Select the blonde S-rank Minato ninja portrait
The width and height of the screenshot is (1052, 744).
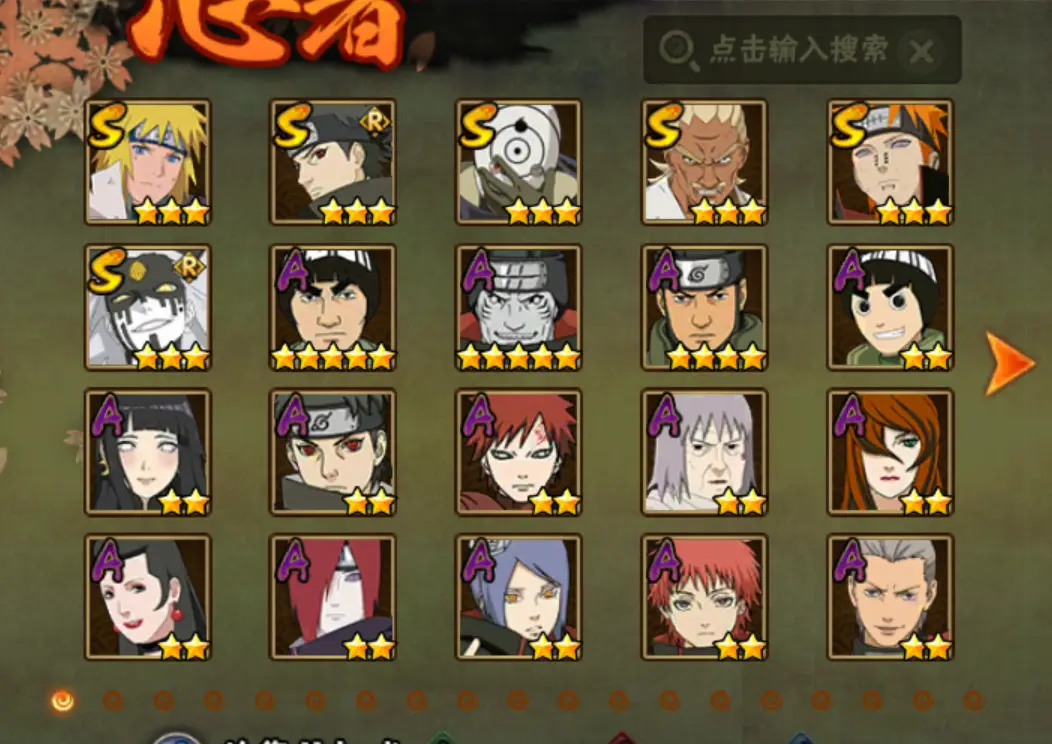tap(148, 162)
